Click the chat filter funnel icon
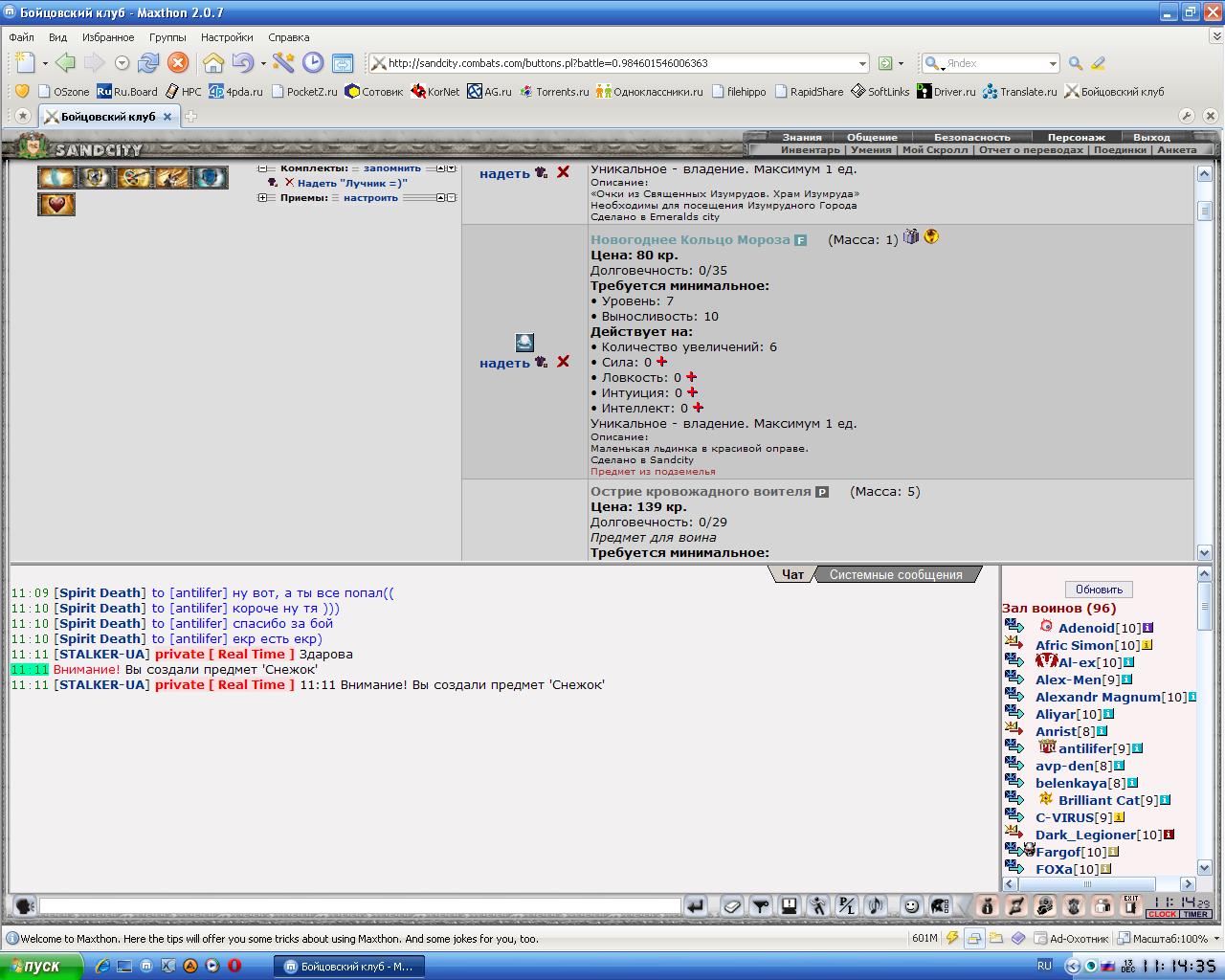1225x980 pixels. tap(761, 905)
